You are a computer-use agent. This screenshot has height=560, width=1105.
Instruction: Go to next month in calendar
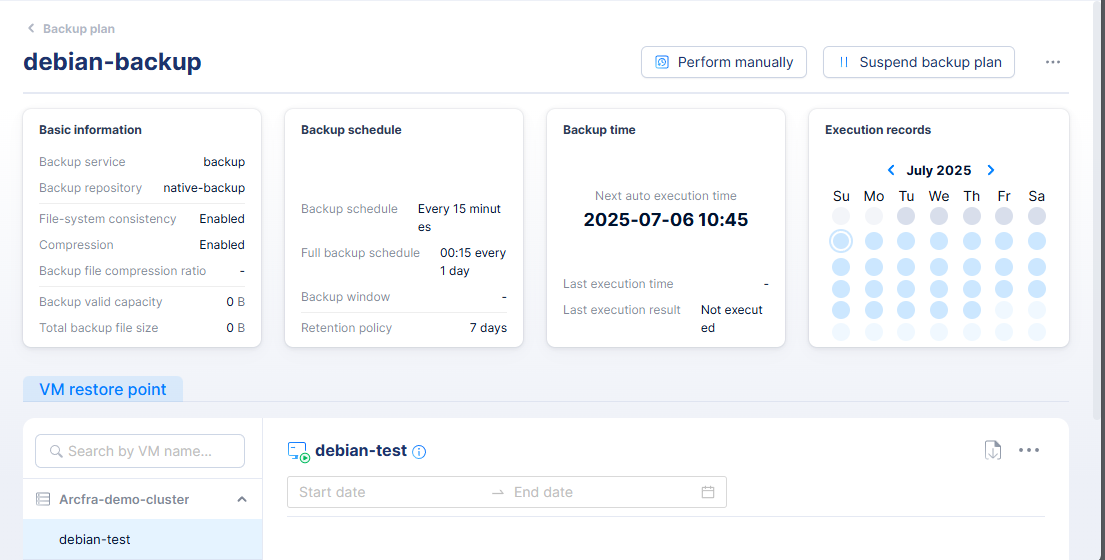coord(991,171)
